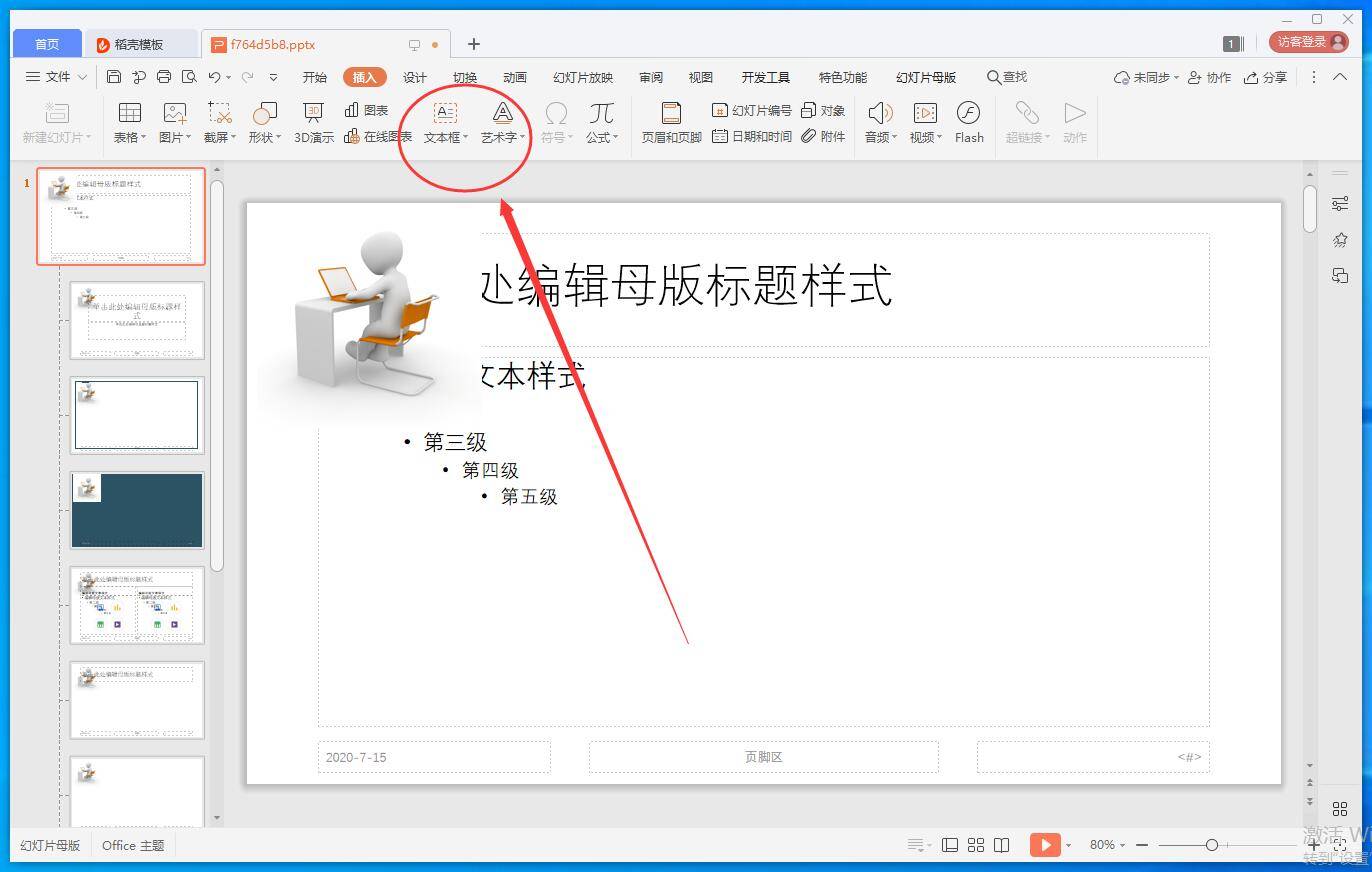Switch to the 开始 ribbon tab
Image resolution: width=1372 pixels, height=872 pixels.
[x=315, y=77]
